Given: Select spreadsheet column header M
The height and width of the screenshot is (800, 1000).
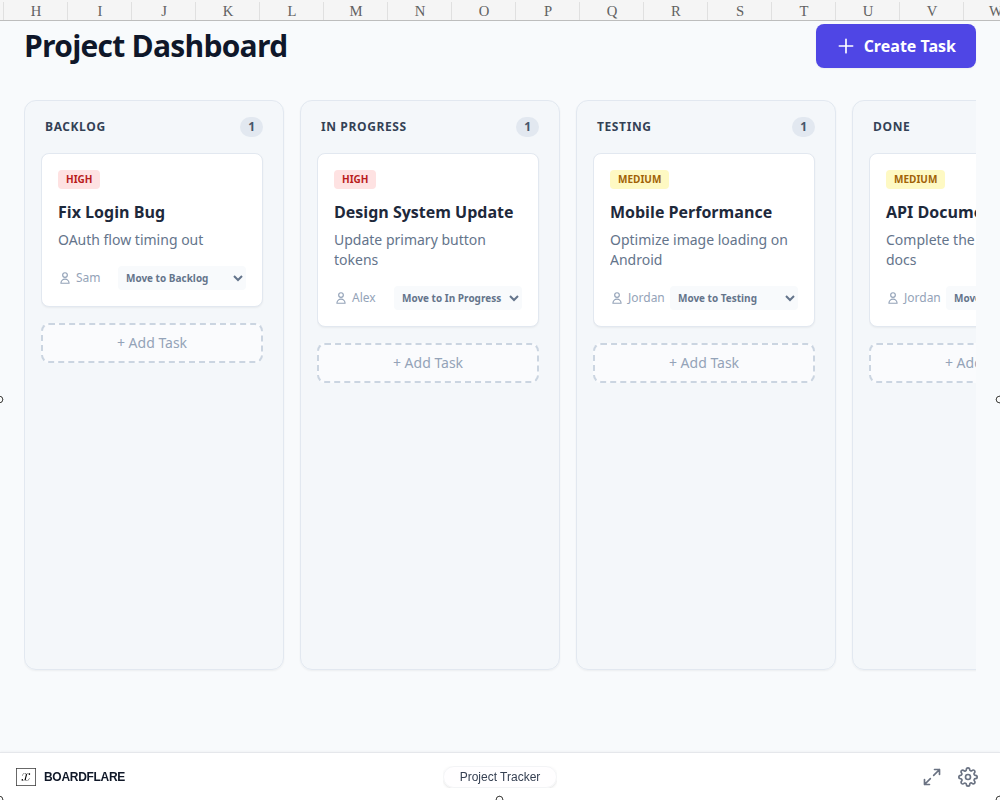Looking at the screenshot, I should tap(356, 11).
